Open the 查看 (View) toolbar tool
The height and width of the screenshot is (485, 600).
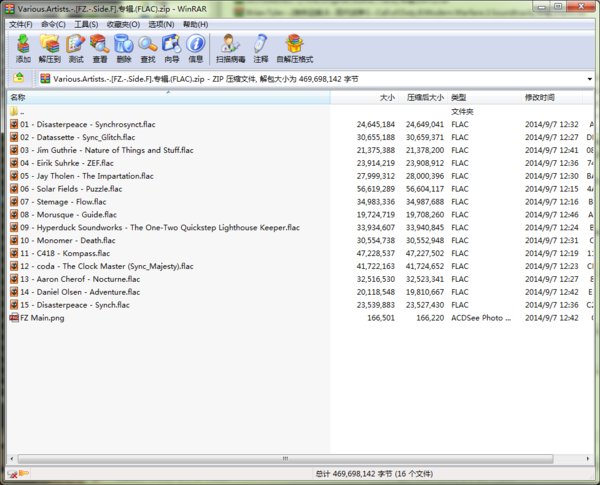point(100,48)
